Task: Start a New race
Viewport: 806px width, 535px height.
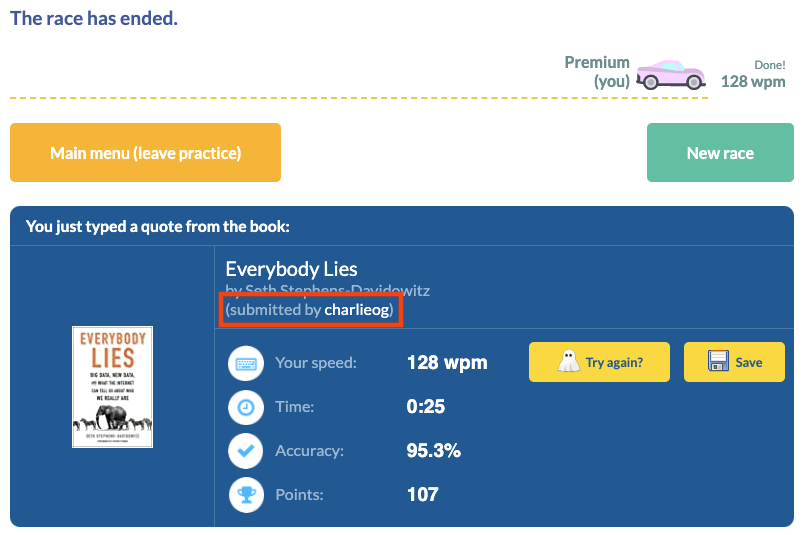Action: point(720,153)
